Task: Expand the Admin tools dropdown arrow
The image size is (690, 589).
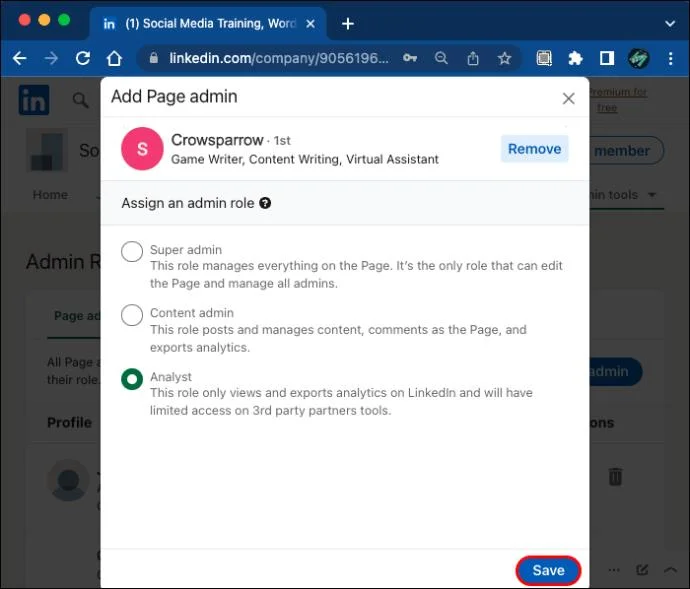Action: click(652, 194)
